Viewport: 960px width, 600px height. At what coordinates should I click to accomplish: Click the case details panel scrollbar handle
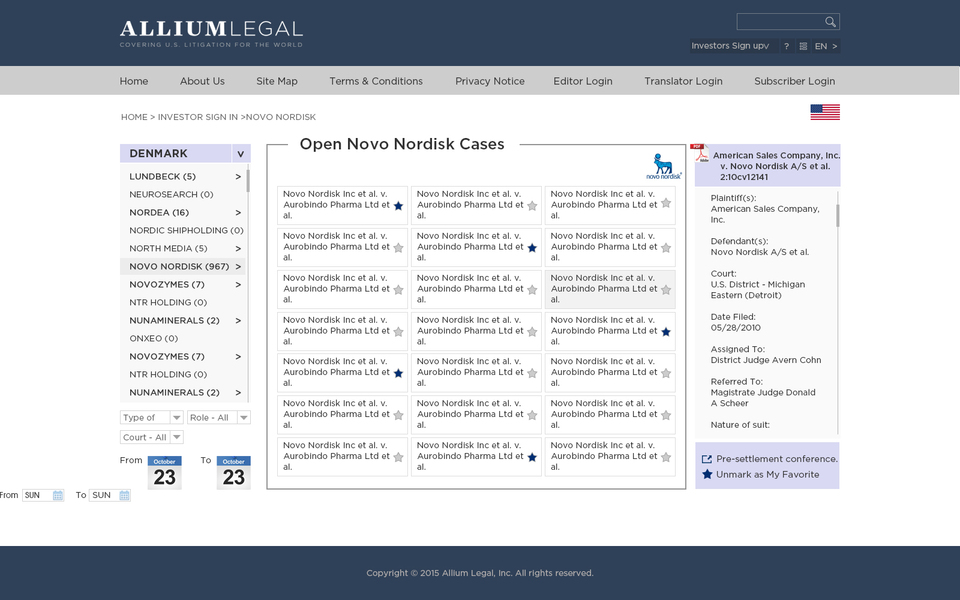coord(838,216)
